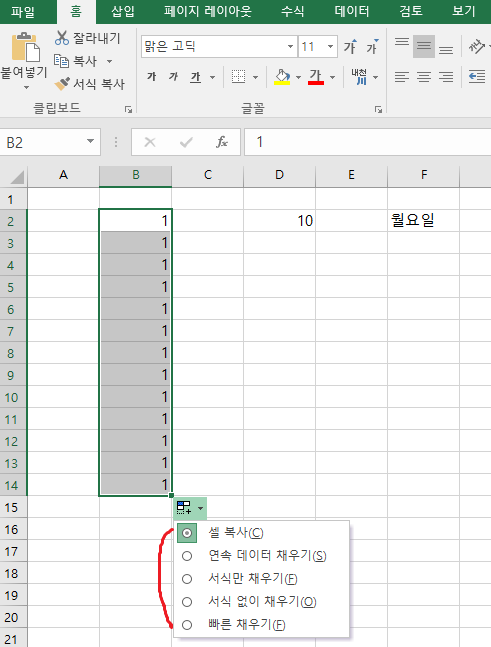Open the font size 11 dropdown
This screenshot has height=647, width=491.
[x=330, y=47]
